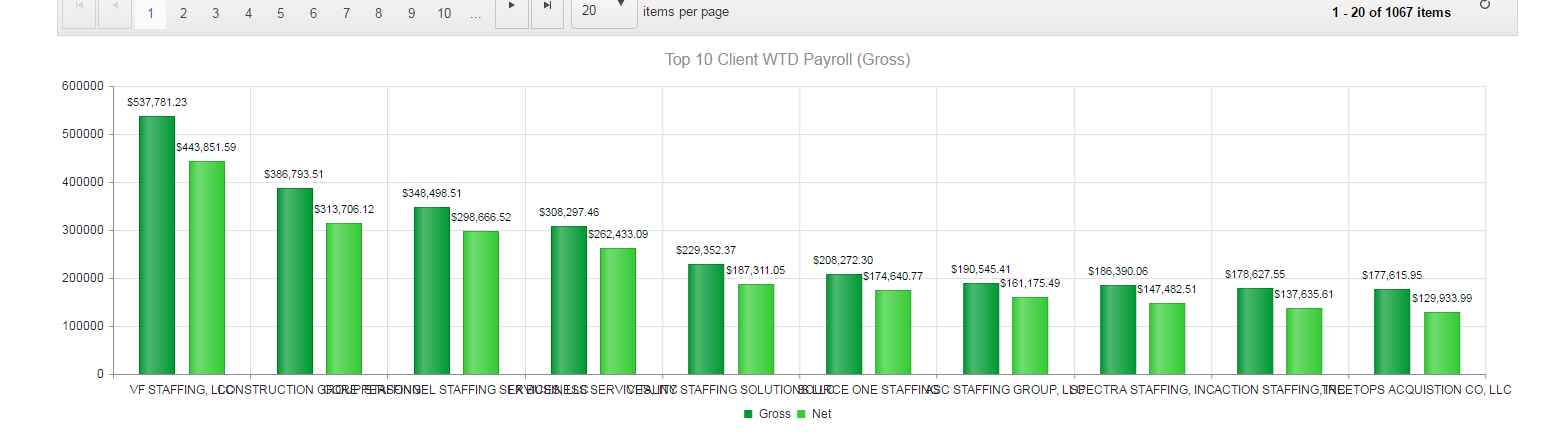The image size is (1553, 436).
Task: Click the Gross bar labeled $386,793.51
Action: click(295, 281)
